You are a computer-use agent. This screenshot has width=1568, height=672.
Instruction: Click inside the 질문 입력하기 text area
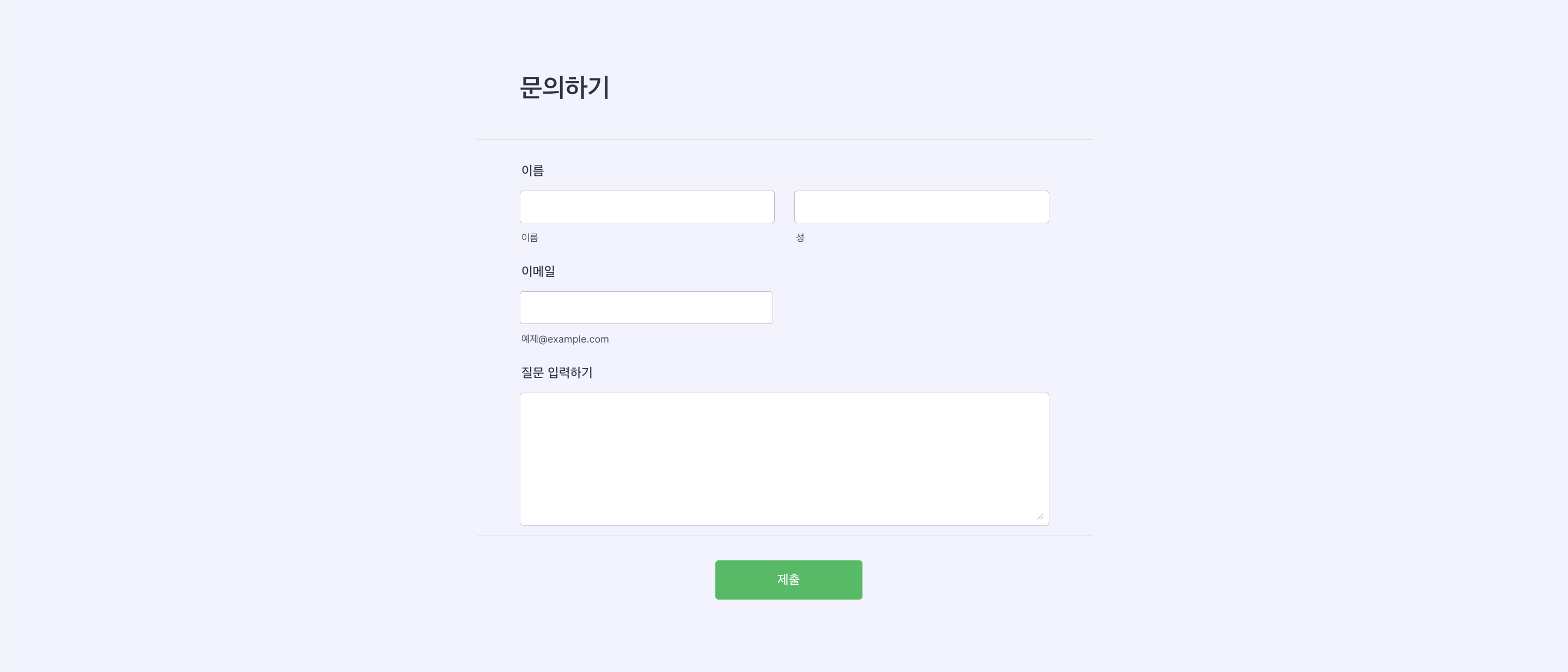point(784,459)
